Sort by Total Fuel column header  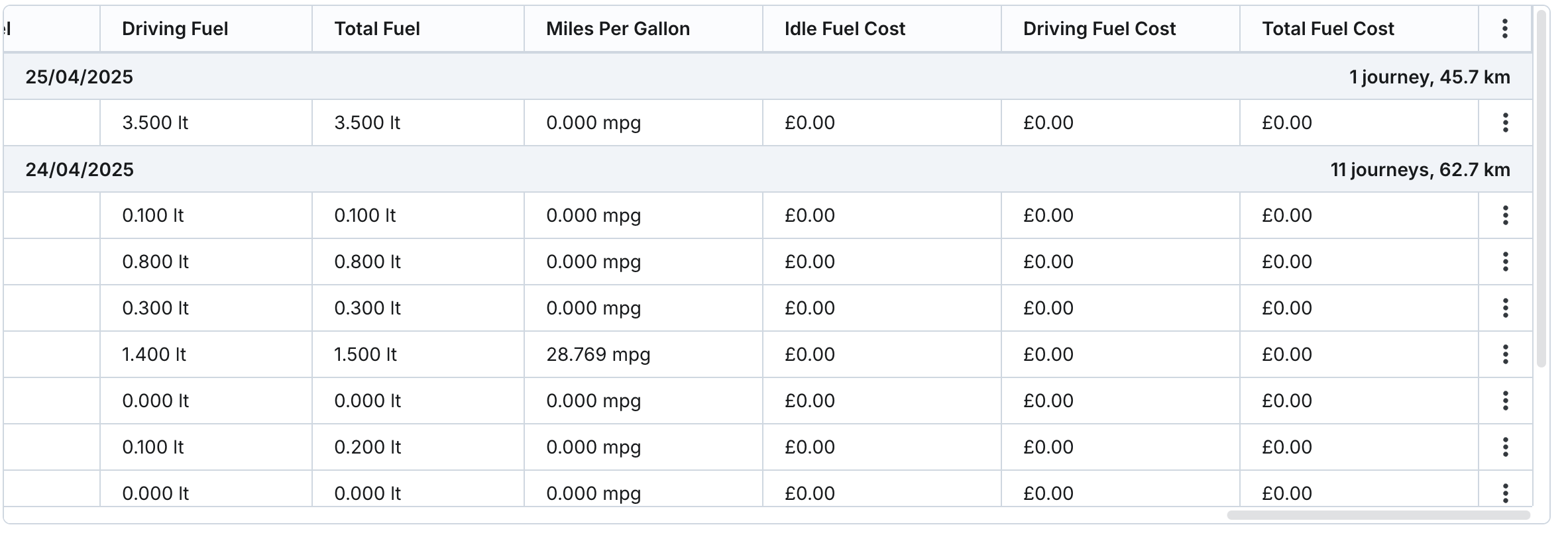pyautogui.click(x=377, y=28)
